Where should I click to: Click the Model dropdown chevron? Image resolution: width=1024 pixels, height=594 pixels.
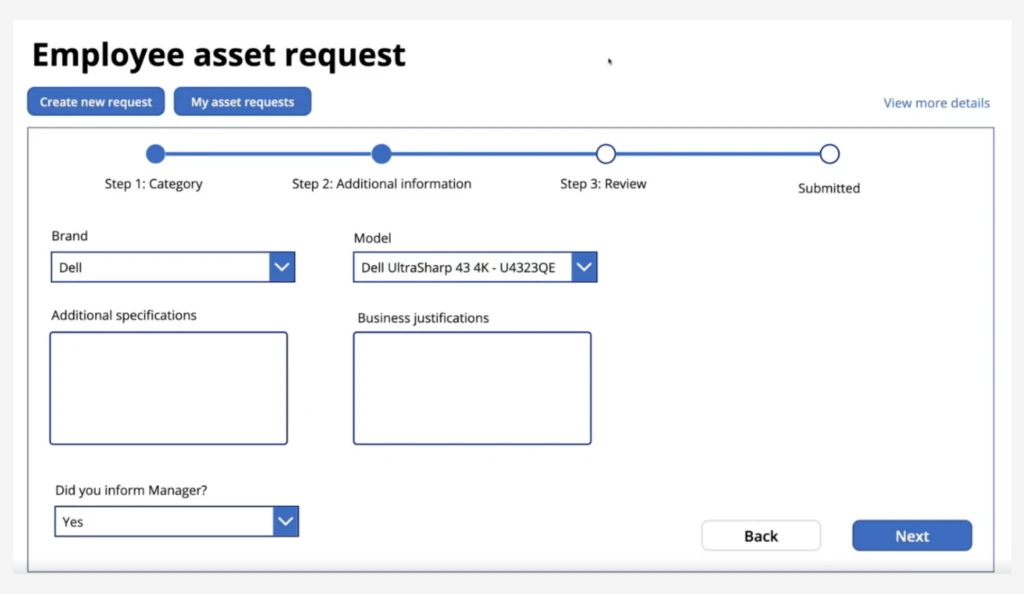click(x=584, y=267)
